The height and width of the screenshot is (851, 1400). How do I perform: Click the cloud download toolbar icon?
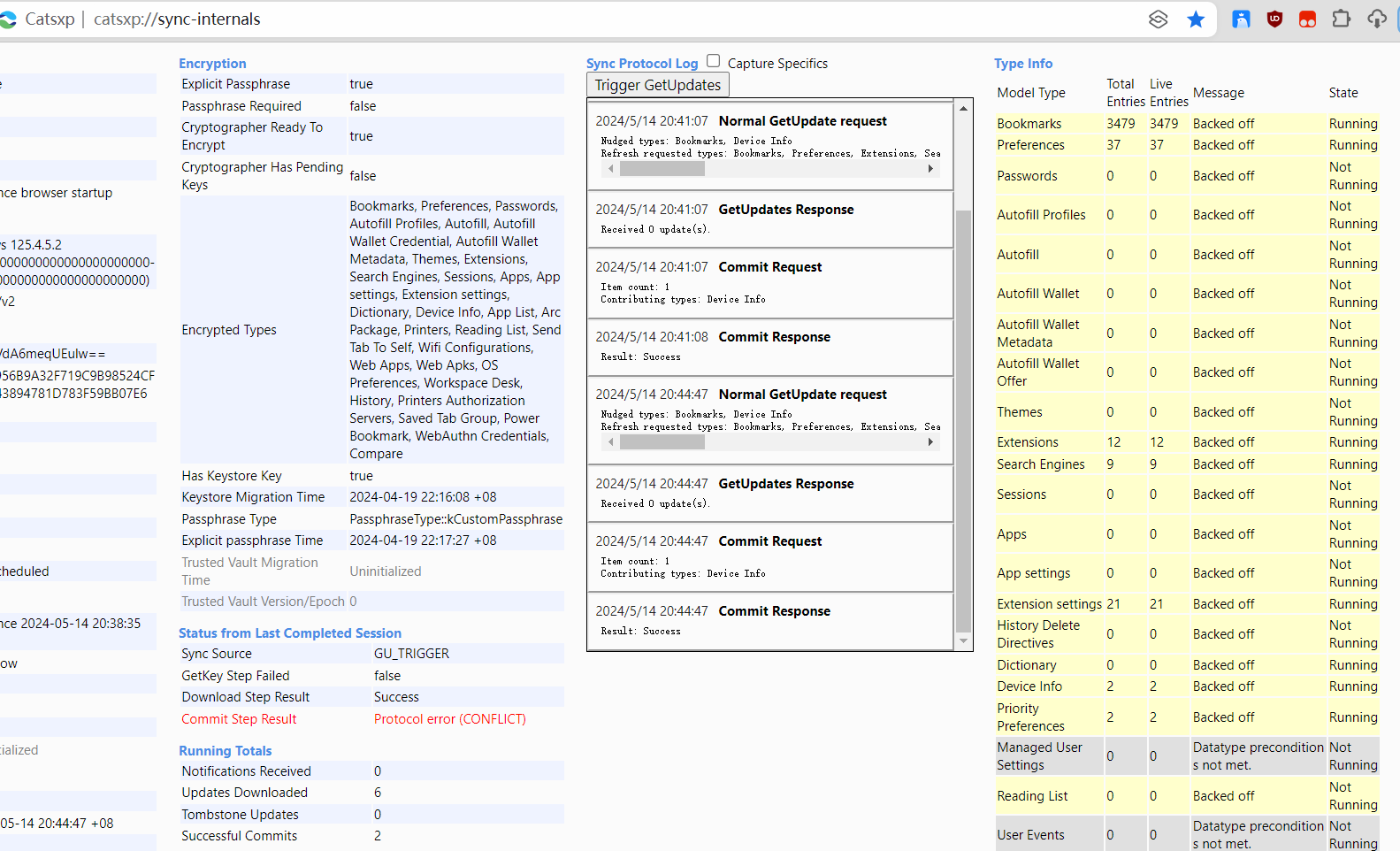tap(1377, 19)
